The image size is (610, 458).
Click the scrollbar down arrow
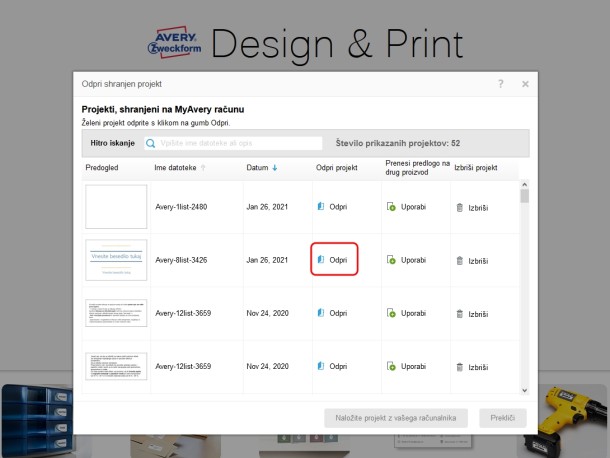click(523, 392)
